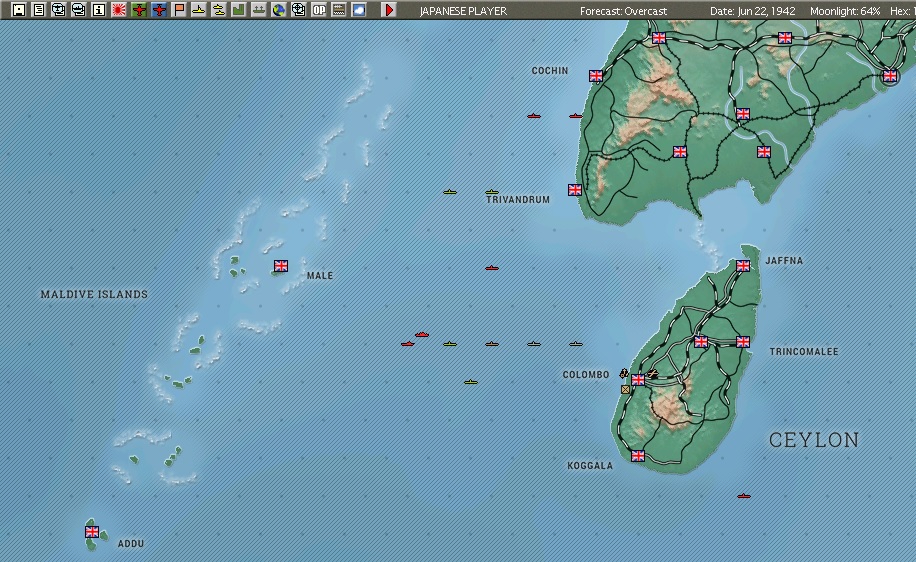Click the Japanese rising sun flag icon
Viewport: 916px width, 562px height.
tap(119, 10)
